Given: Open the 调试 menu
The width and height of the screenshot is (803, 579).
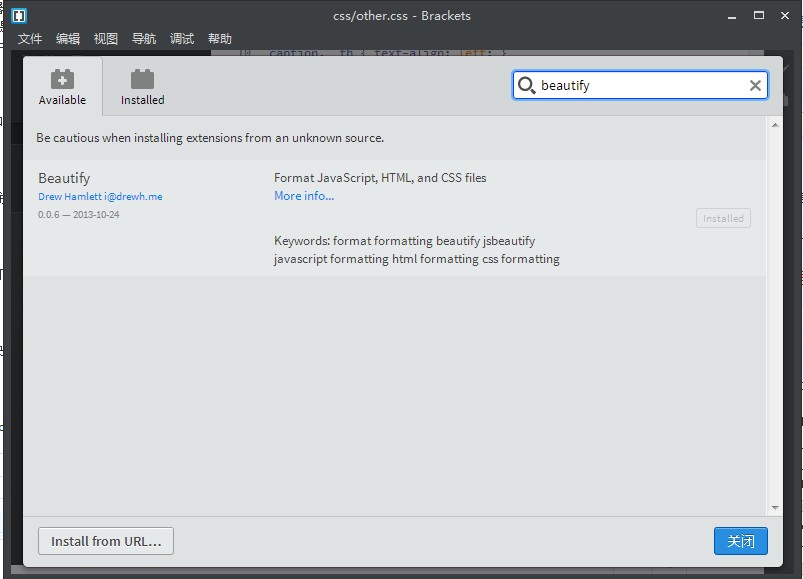Looking at the screenshot, I should click(x=182, y=38).
